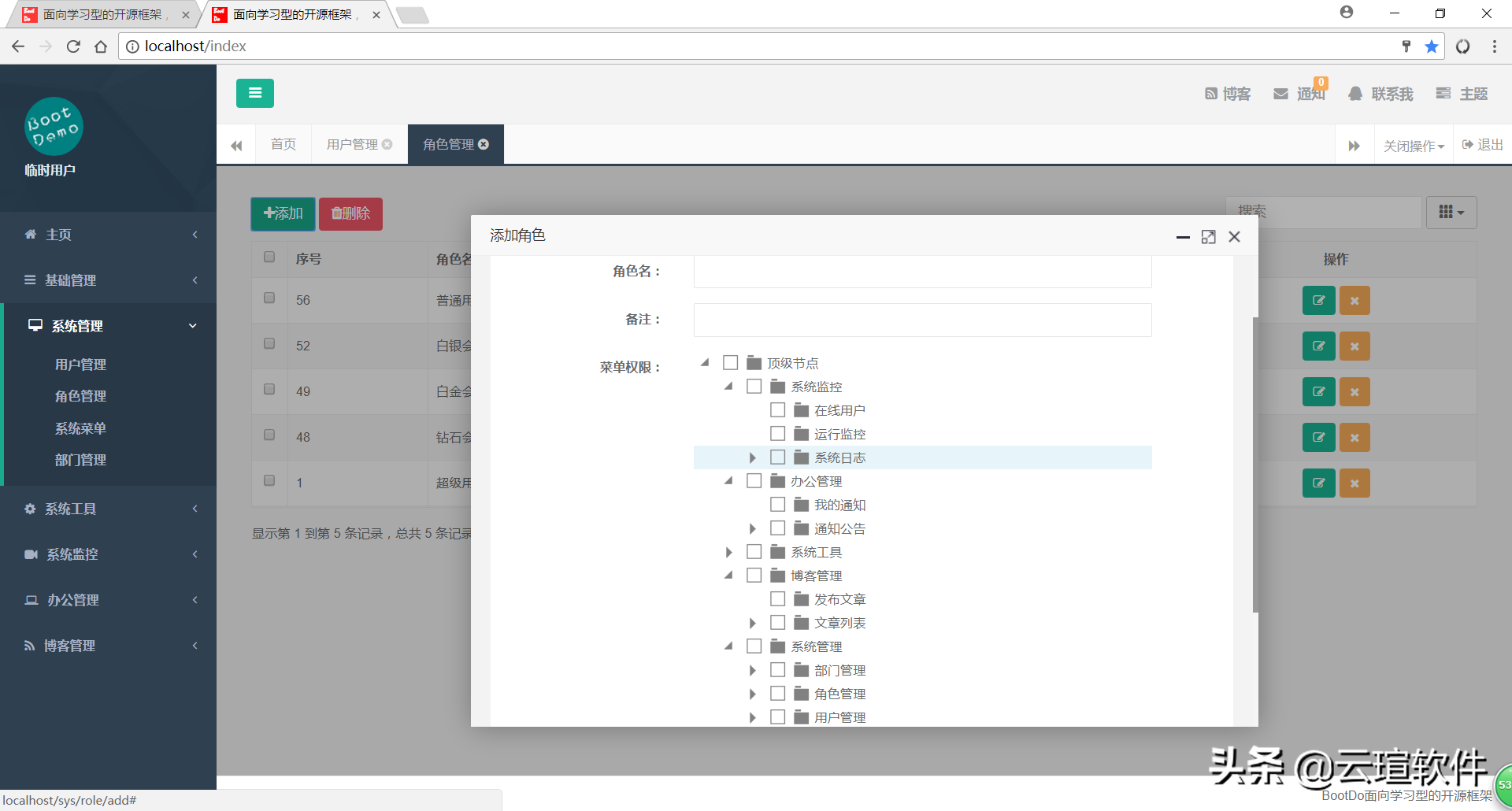Image resolution: width=1512 pixels, height=811 pixels.
Task: Expand 基础管理 sidebar menu
Action: coord(108,280)
